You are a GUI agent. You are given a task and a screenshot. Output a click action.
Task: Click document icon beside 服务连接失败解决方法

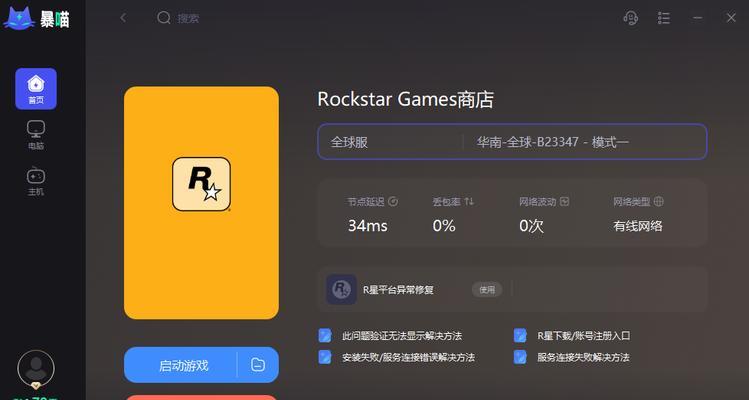[520, 357]
